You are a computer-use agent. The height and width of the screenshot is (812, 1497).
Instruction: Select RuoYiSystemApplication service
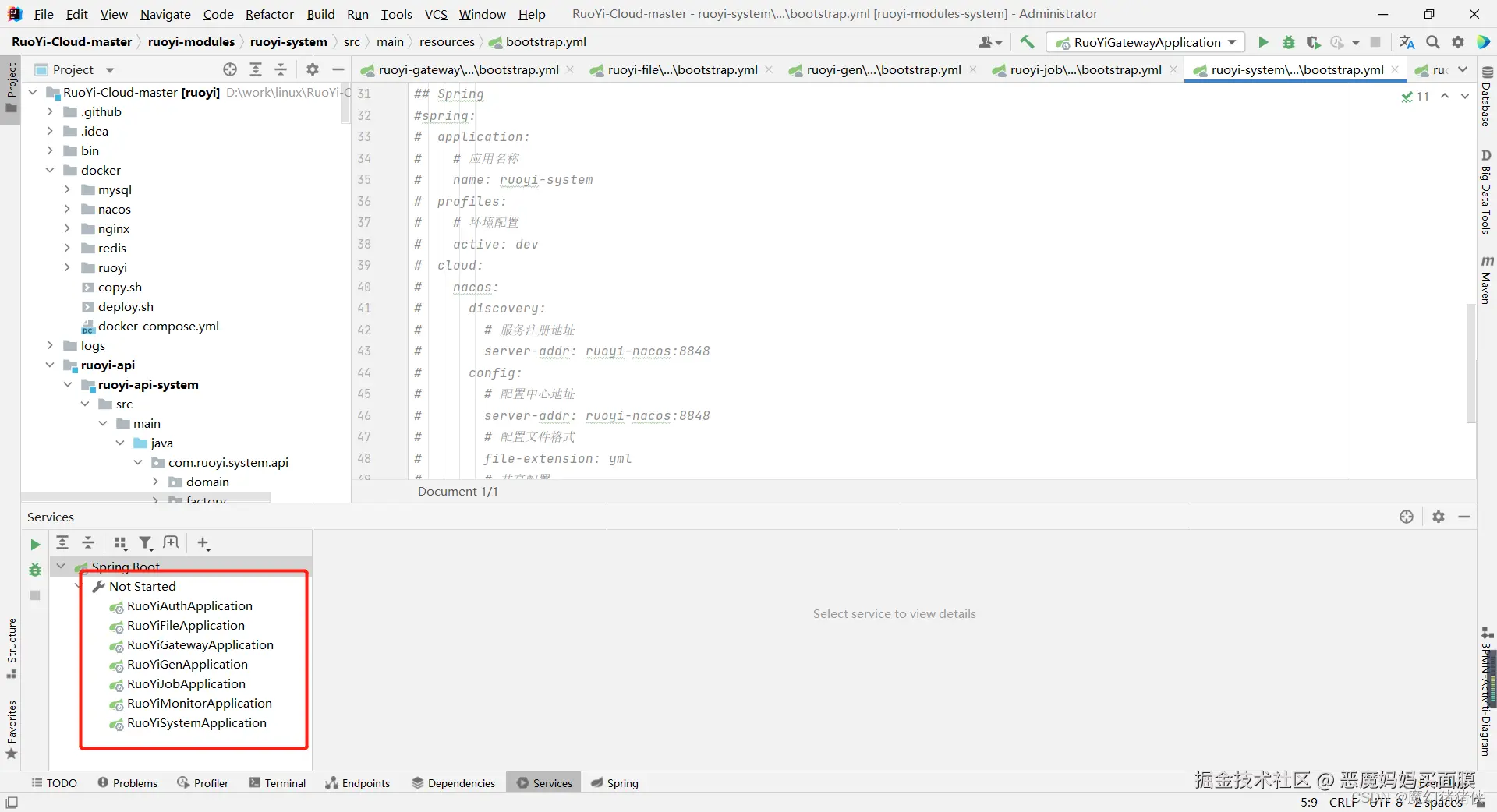point(196,722)
